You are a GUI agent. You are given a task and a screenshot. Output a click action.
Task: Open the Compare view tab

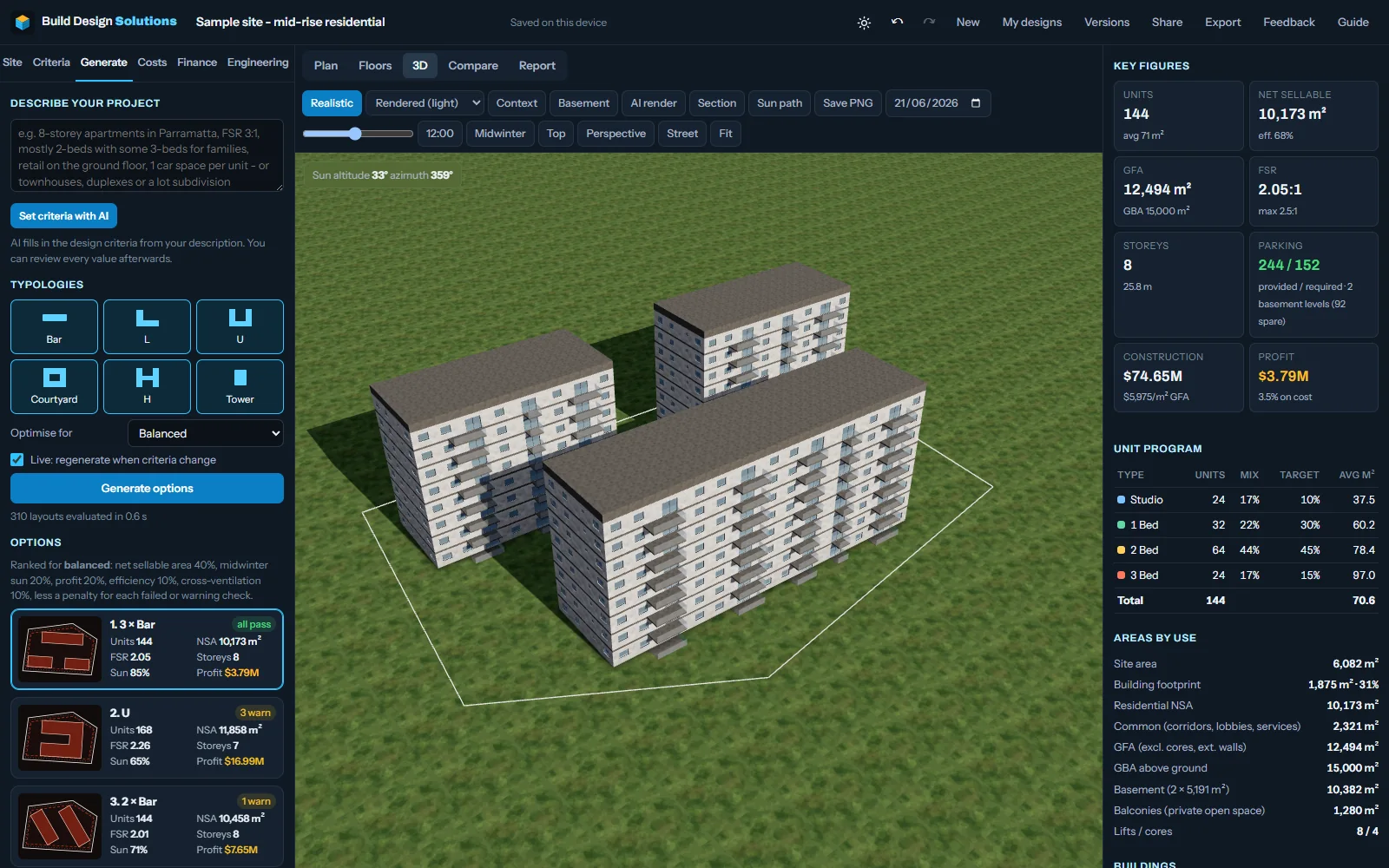point(473,66)
